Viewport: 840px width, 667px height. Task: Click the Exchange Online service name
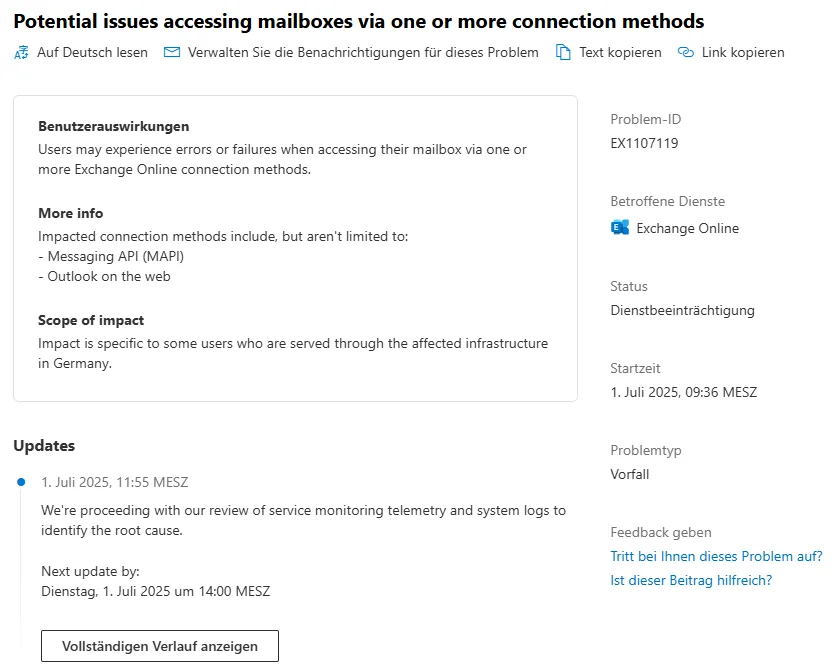[687, 228]
